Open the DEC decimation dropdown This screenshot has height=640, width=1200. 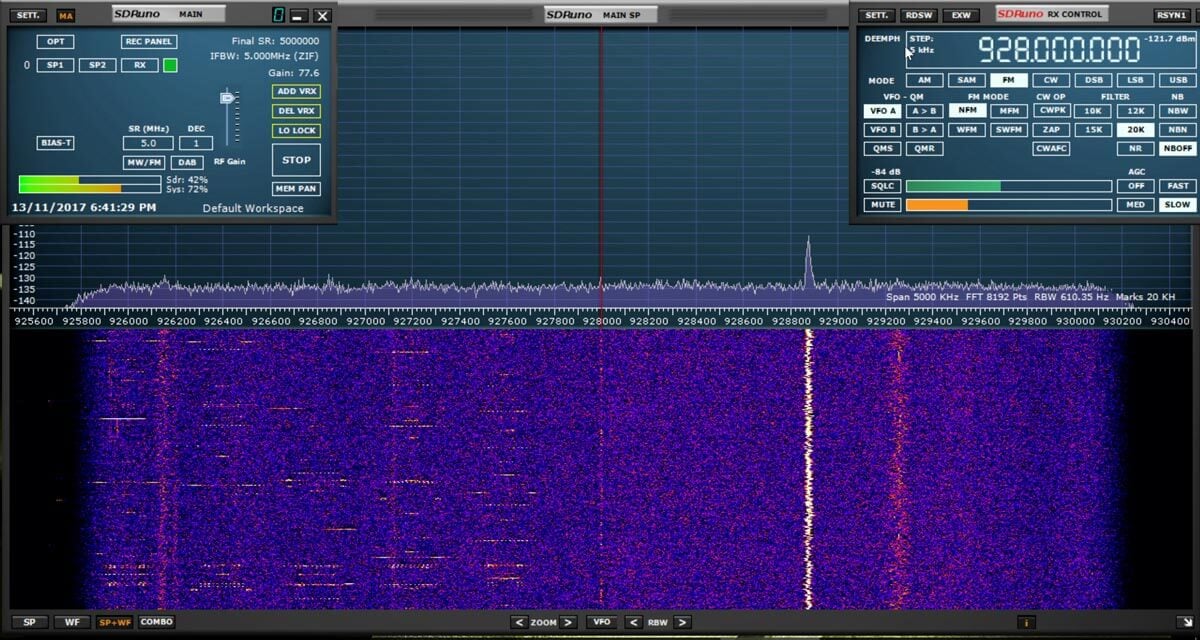(196, 142)
